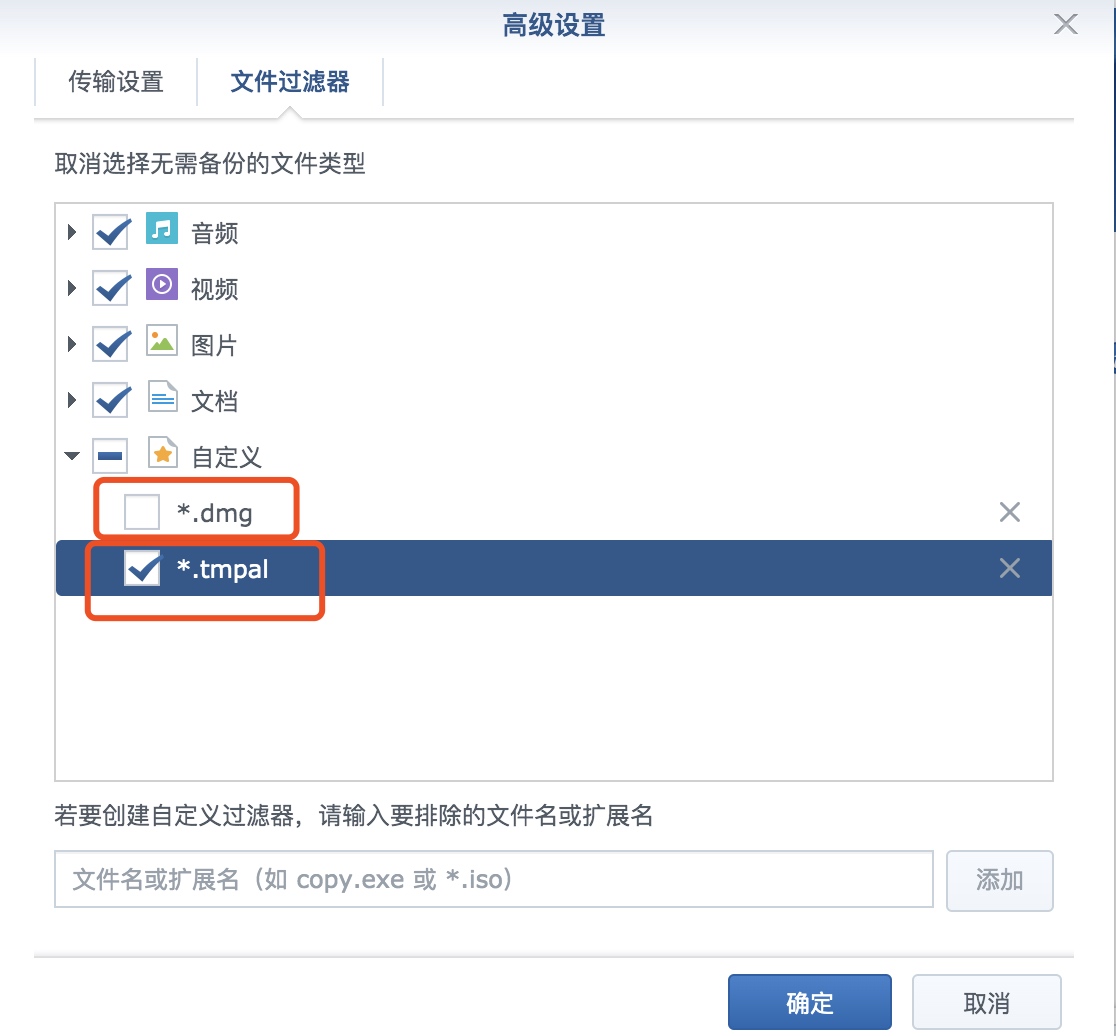Expand the 图片 category tree
Image resolution: width=1116 pixels, height=1036 pixels.
pyautogui.click(x=71, y=344)
